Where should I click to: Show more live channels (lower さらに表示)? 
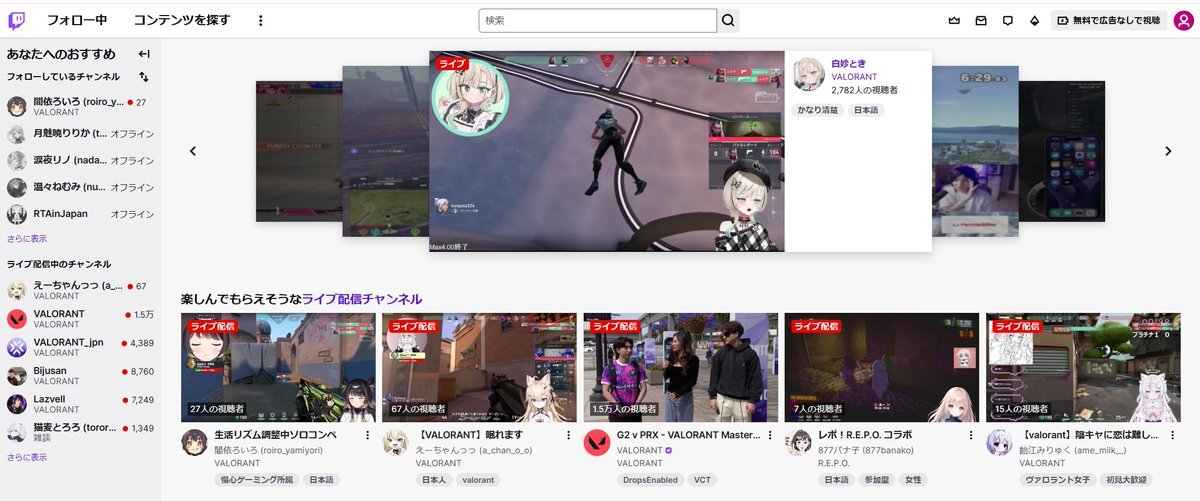(27, 457)
